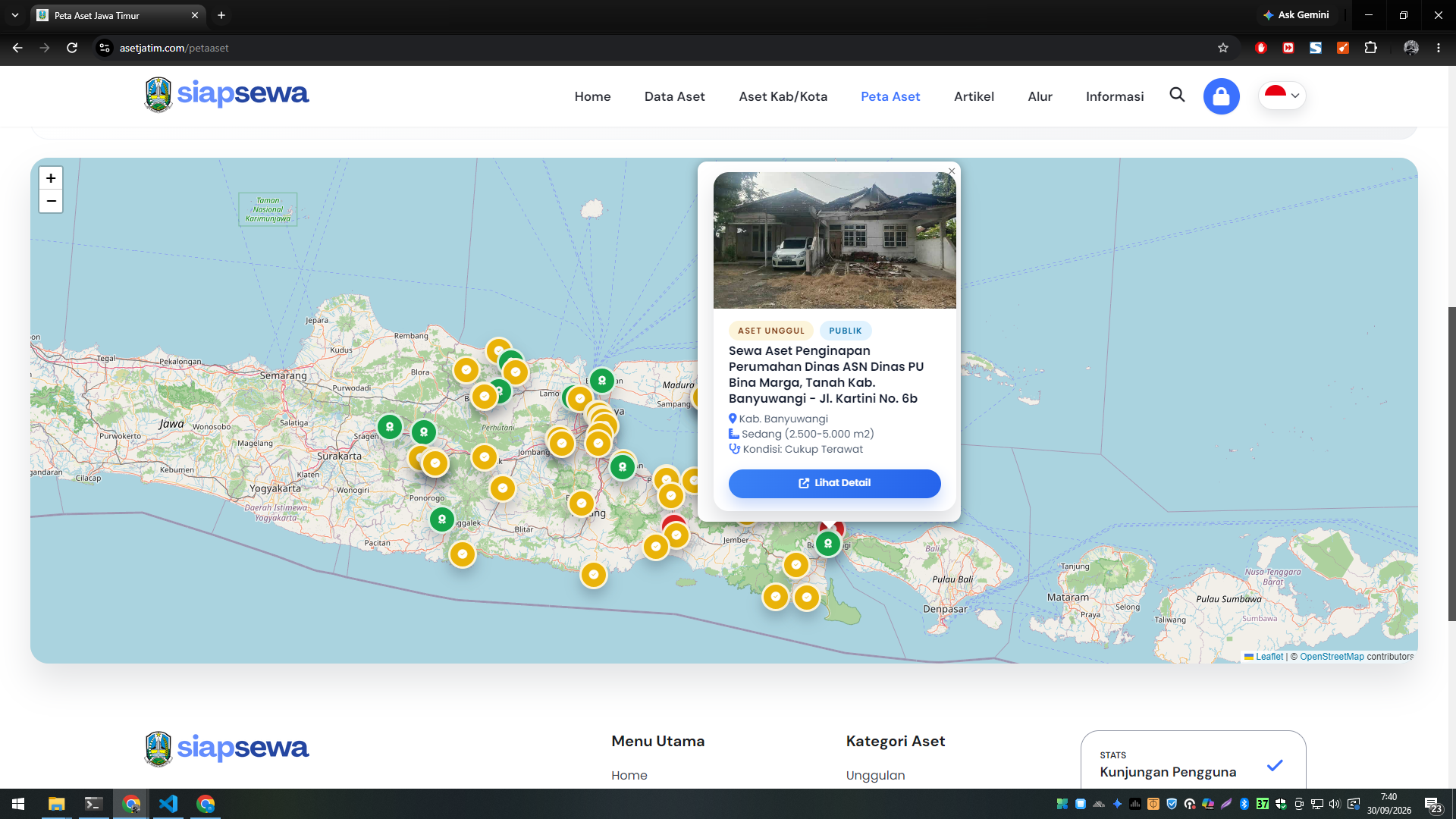This screenshot has width=1456, height=819.
Task: View site information icon in address bar
Action: pyautogui.click(x=105, y=48)
